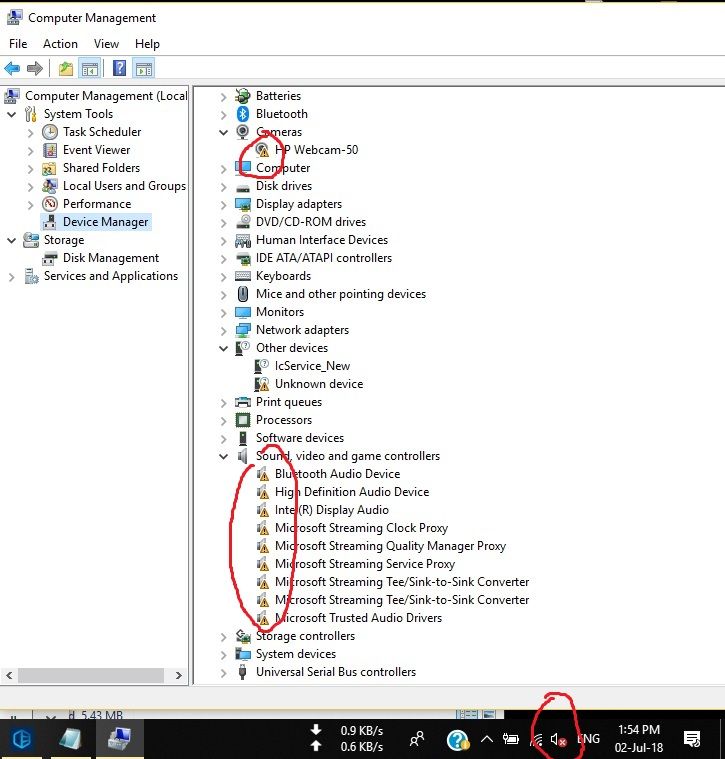The width and height of the screenshot is (725, 759).
Task: Click the battery power tray icon
Action: tap(511, 739)
